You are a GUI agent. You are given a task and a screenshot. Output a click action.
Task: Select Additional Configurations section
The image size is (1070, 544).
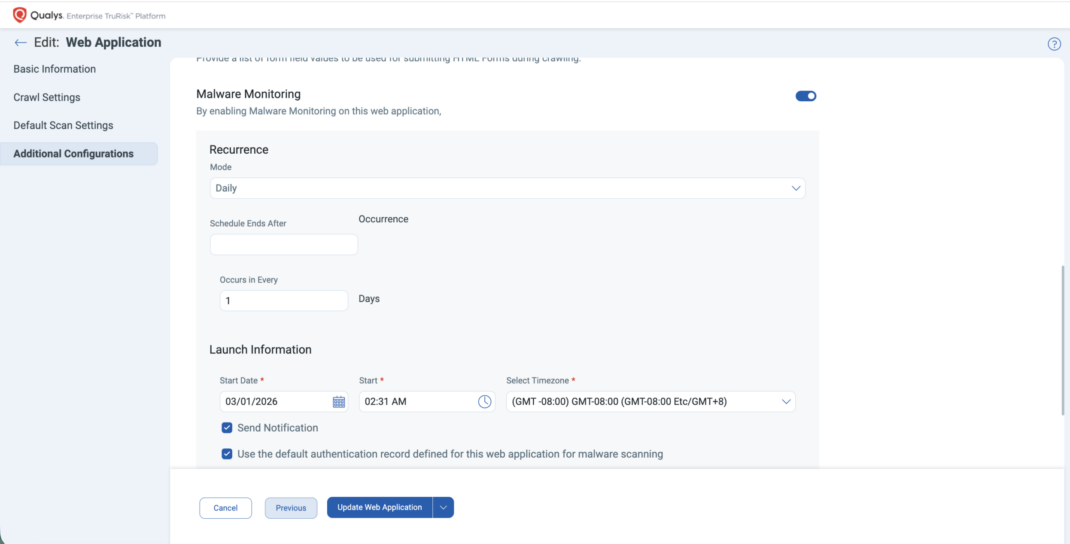[x=79, y=154]
